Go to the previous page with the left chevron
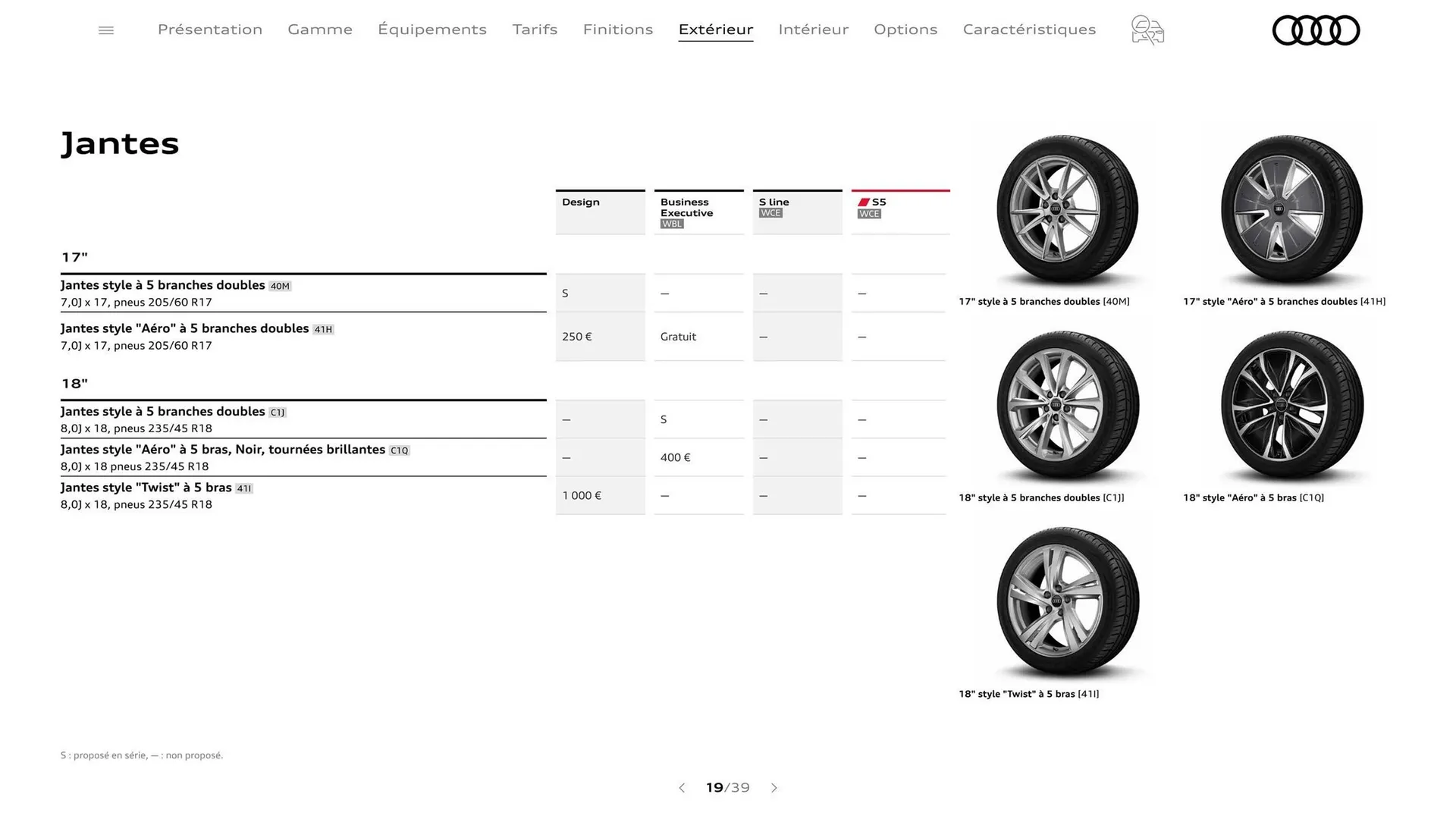 click(x=682, y=788)
